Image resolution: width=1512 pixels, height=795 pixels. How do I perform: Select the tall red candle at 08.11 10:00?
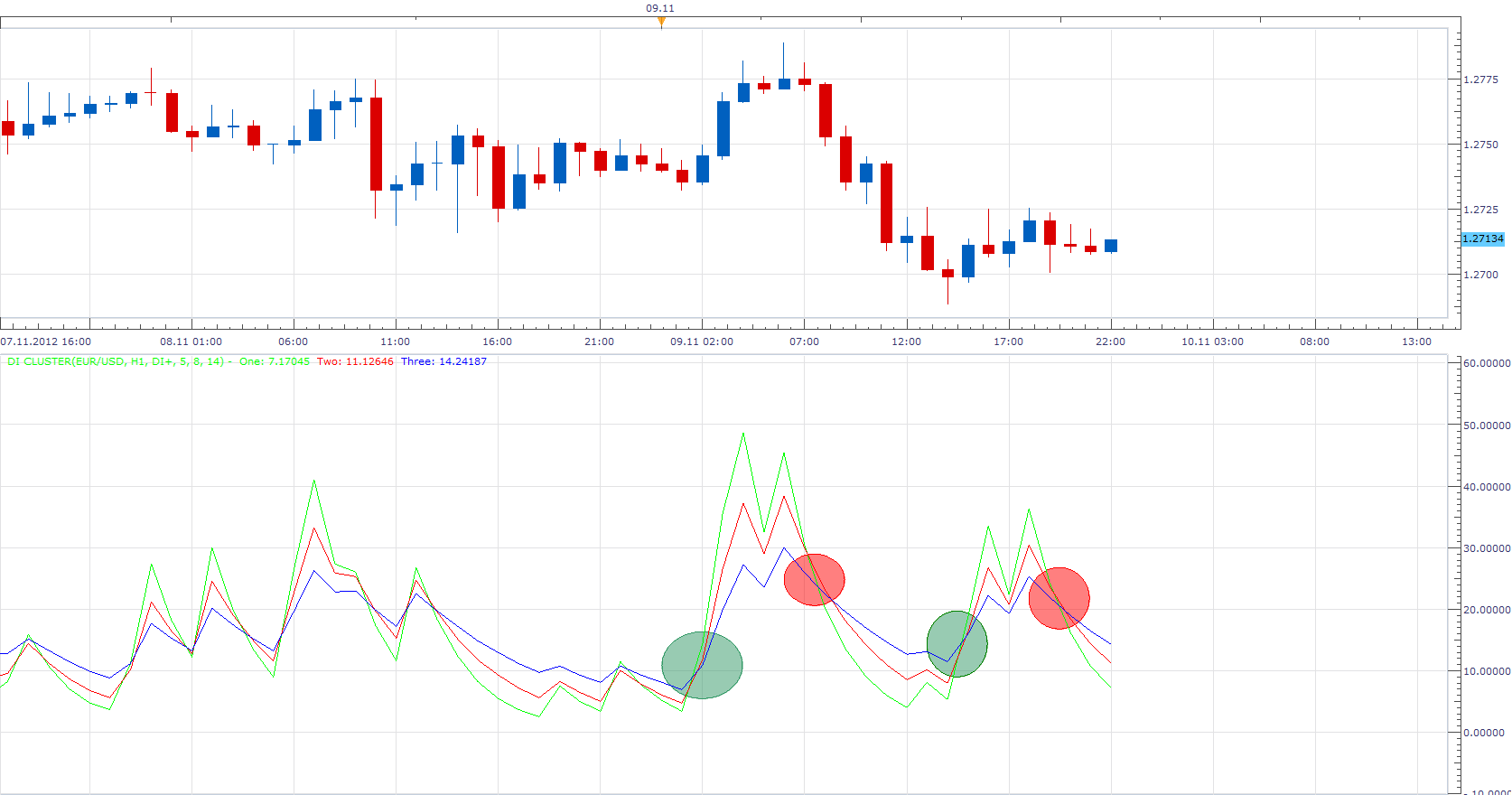pyautogui.click(x=376, y=145)
